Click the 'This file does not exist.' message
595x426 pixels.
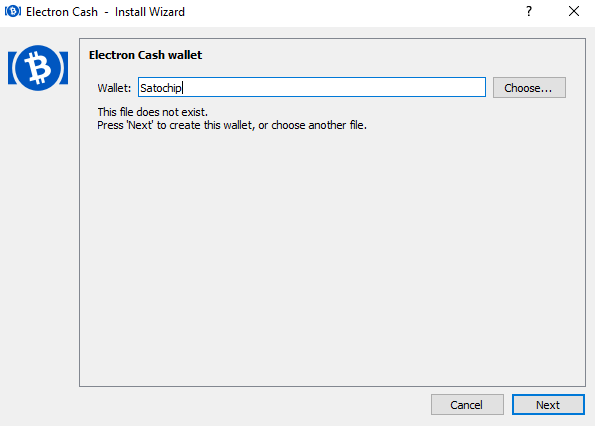(153, 112)
